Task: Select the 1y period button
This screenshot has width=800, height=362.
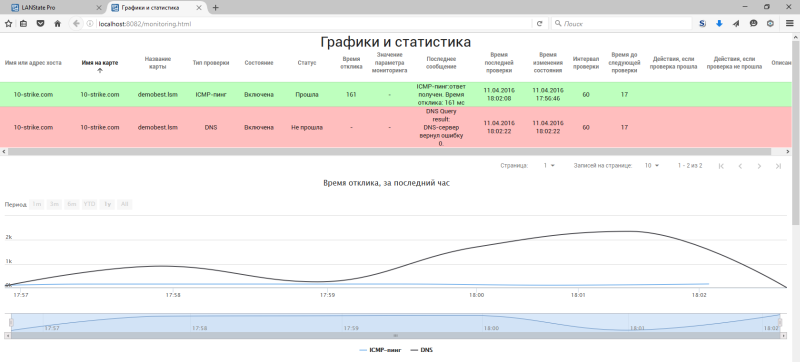Action: click(107, 204)
